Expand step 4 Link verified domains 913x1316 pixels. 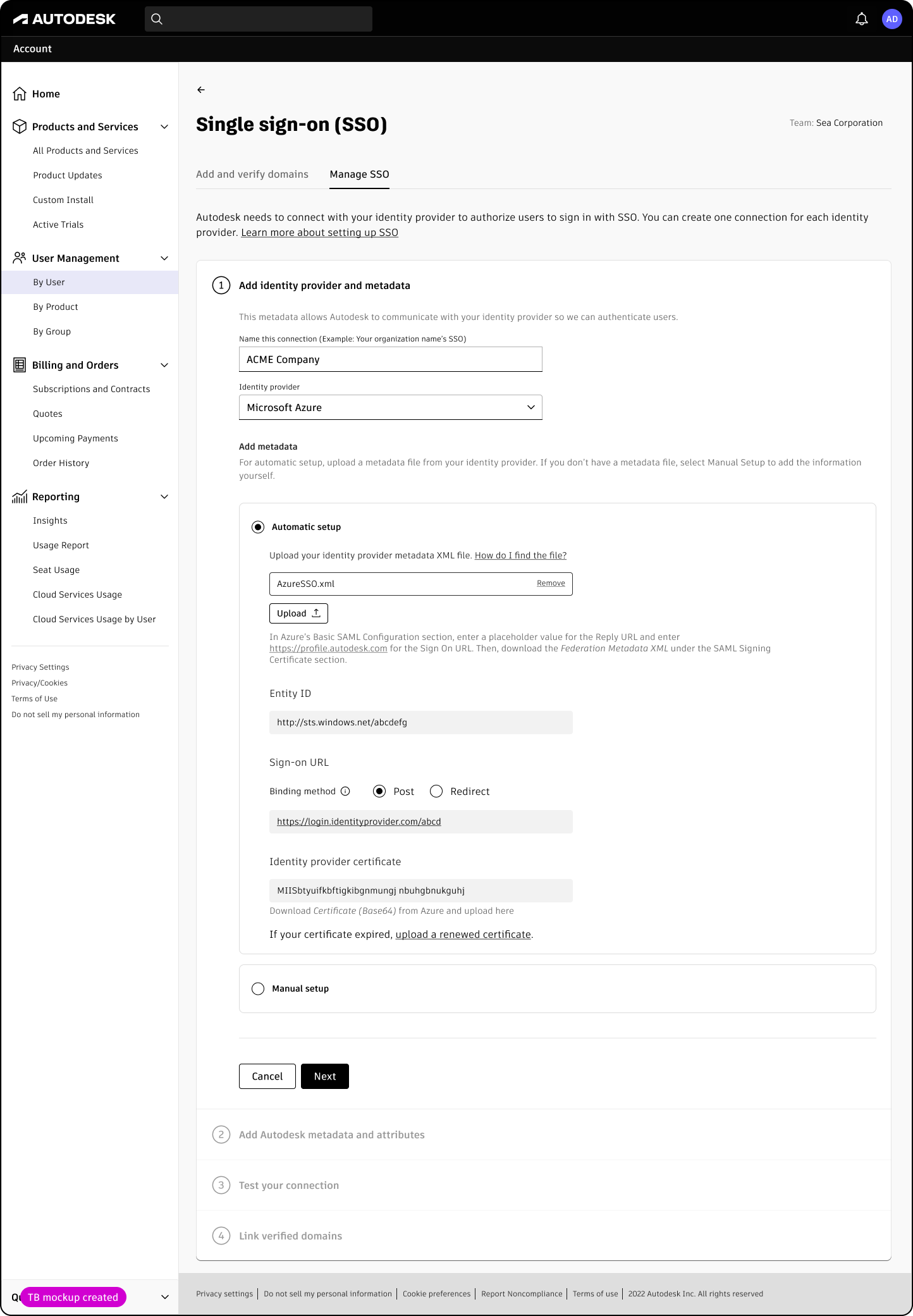pyautogui.click(x=544, y=1236)
